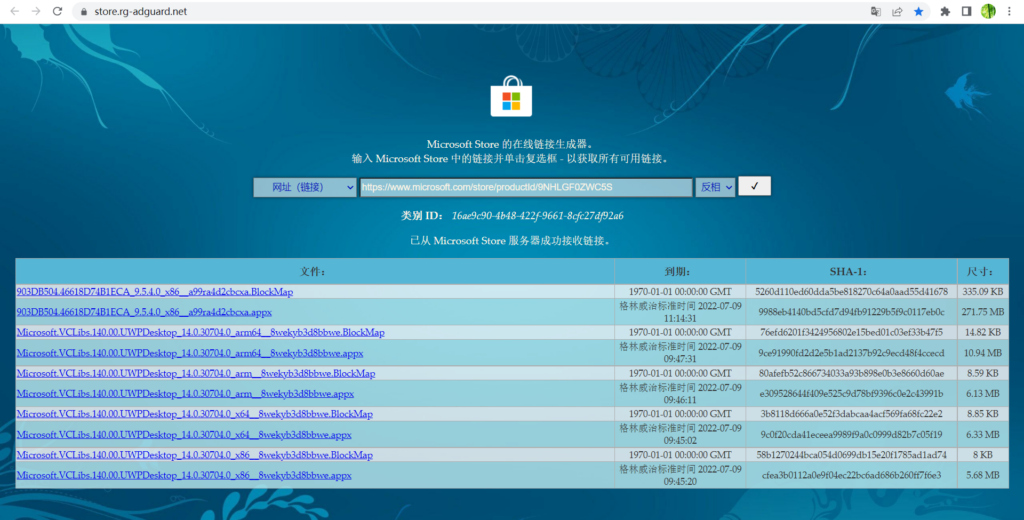The height and width of the screenshot is (520, 1024).
Task: Click the 文件 column header
Action: click(314, 272)
